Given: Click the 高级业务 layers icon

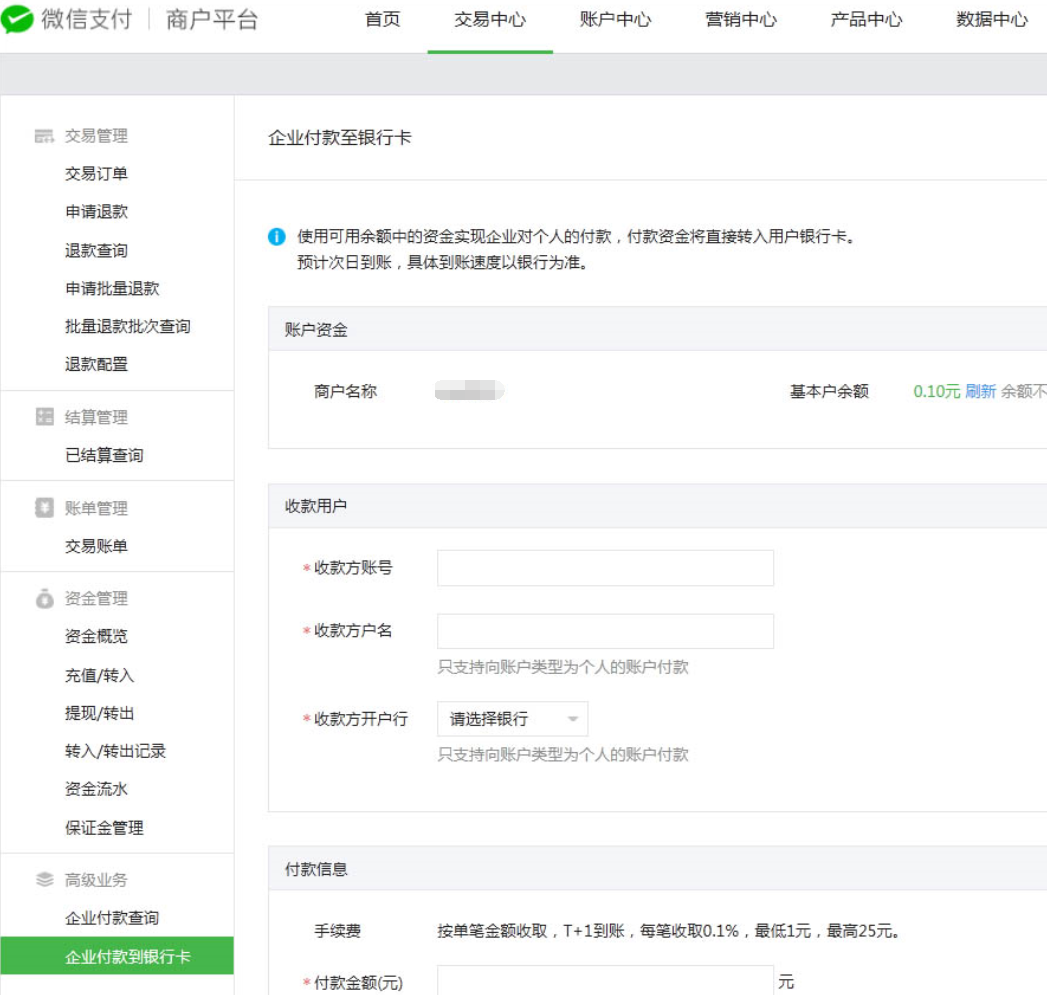Looking at the screenshot, I should point(44,880).
